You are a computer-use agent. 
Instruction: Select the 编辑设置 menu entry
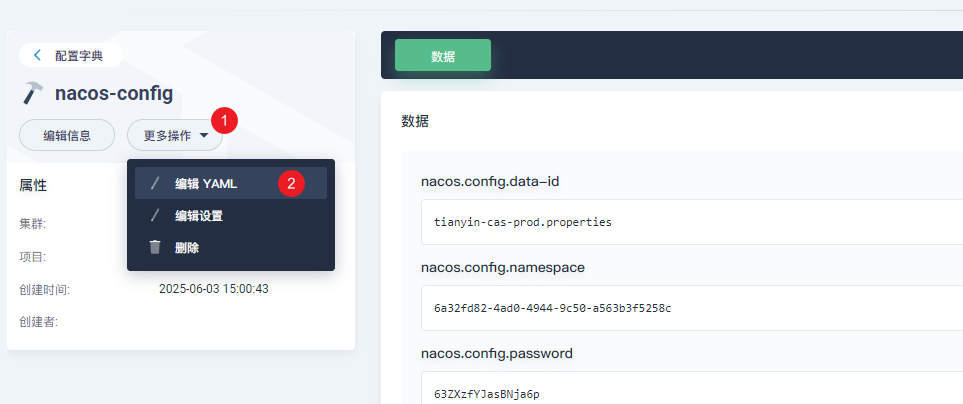199,215
